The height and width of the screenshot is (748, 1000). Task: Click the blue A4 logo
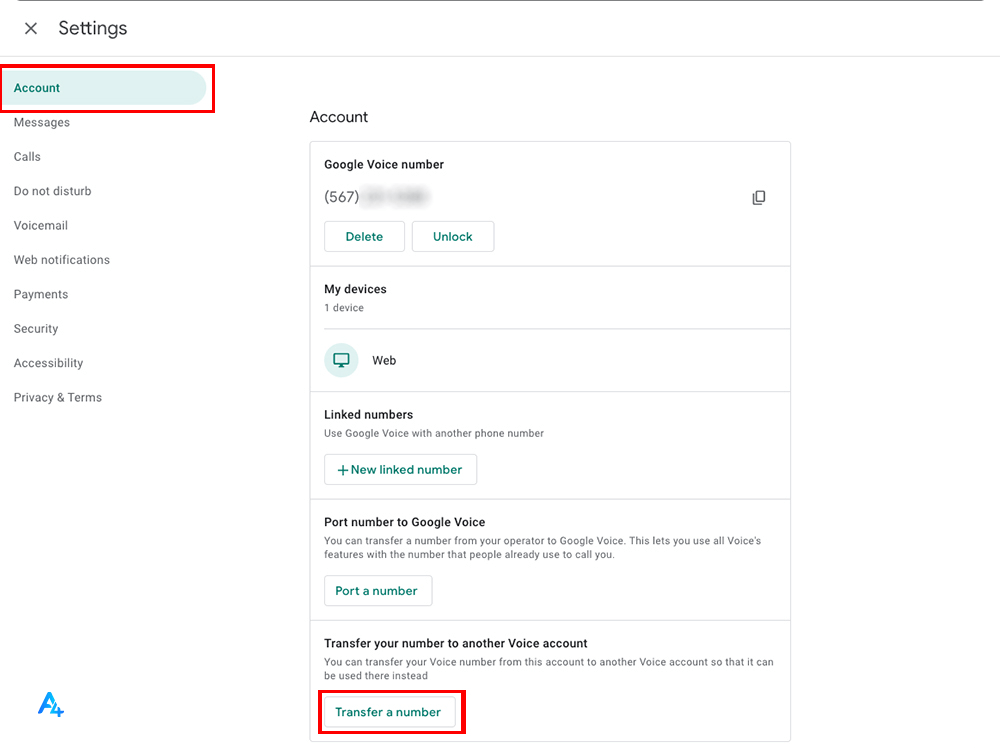[51, 705]
